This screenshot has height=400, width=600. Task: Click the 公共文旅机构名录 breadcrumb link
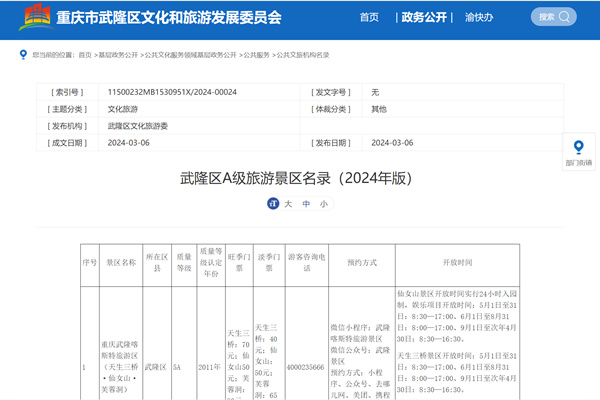tap(303, 55)
